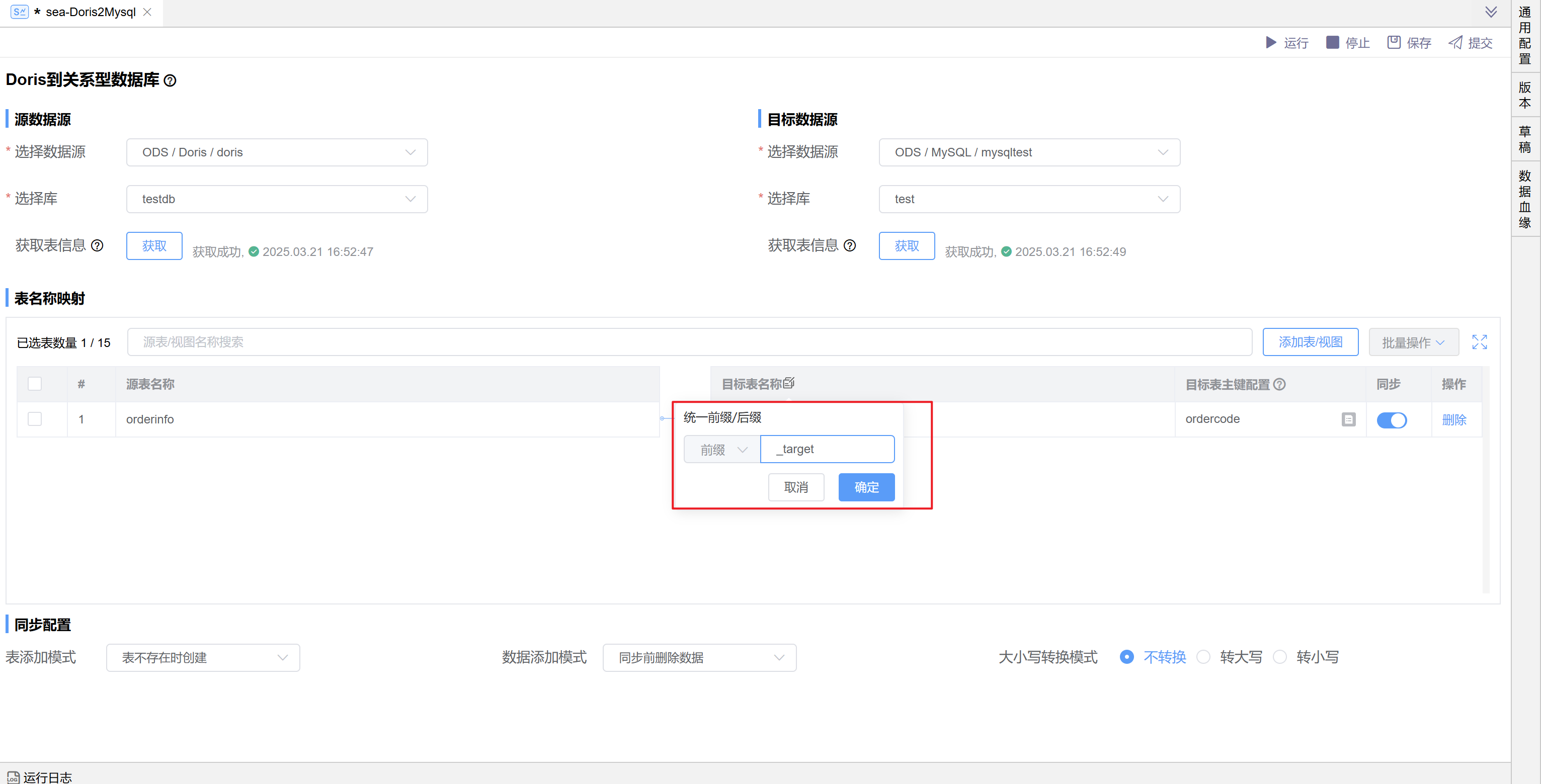Click primary key config icon for ordercode

[1348, 420]
